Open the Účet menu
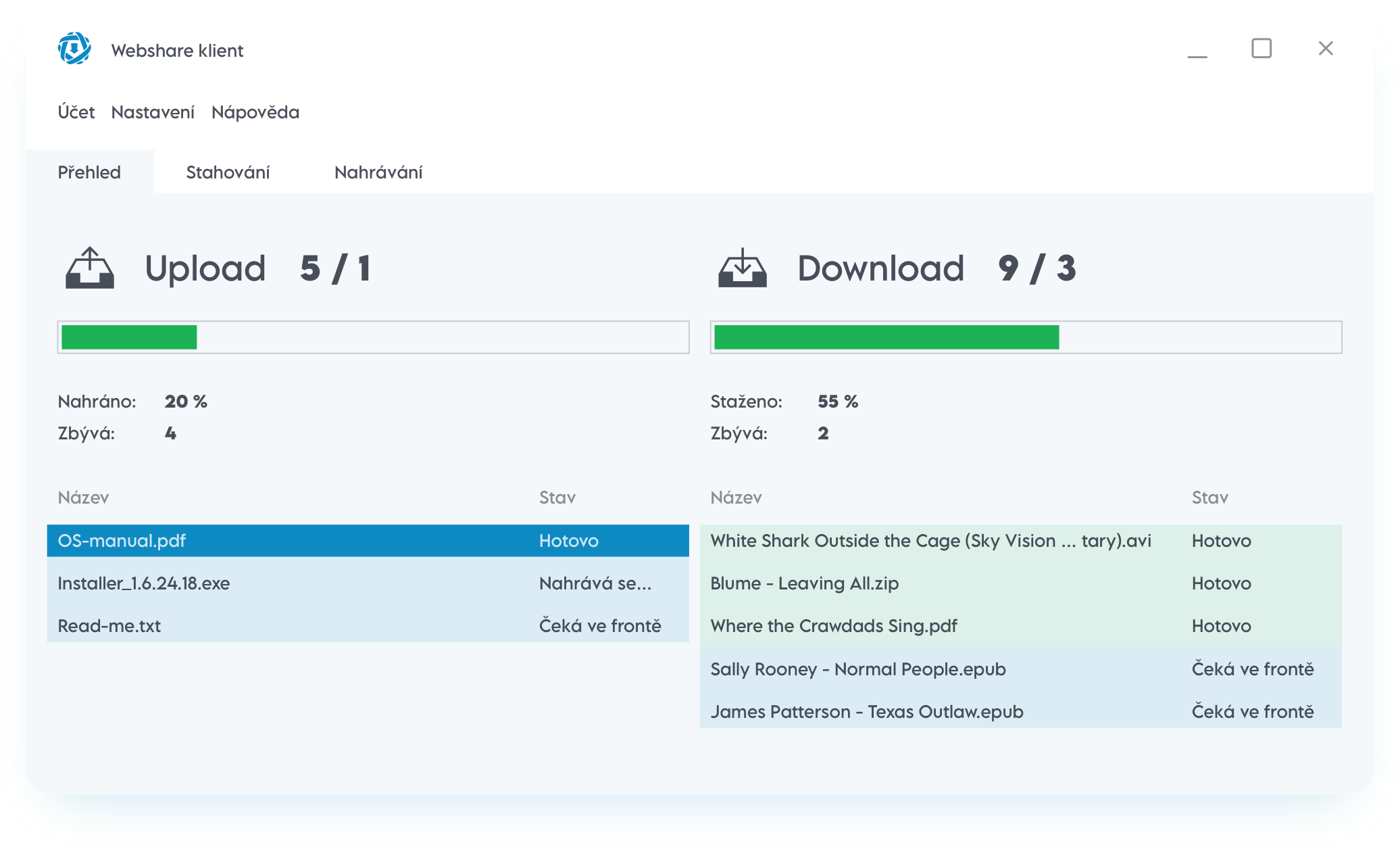 pos(76,112)
